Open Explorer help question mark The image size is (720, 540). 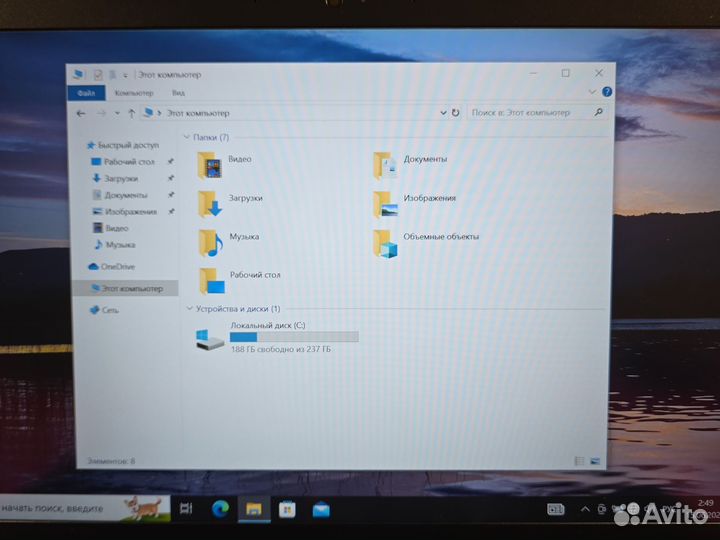click(x=607, y=92)
